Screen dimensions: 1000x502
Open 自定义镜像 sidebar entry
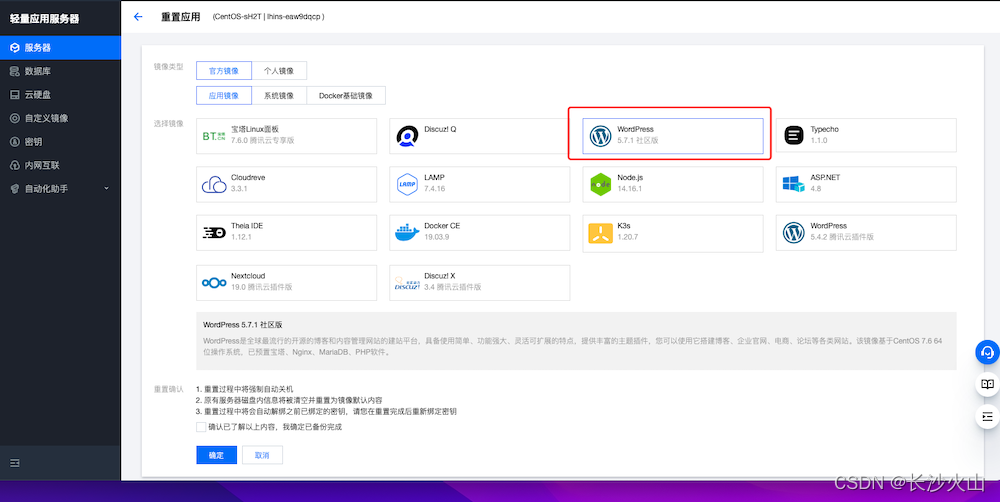coord(60,118)
